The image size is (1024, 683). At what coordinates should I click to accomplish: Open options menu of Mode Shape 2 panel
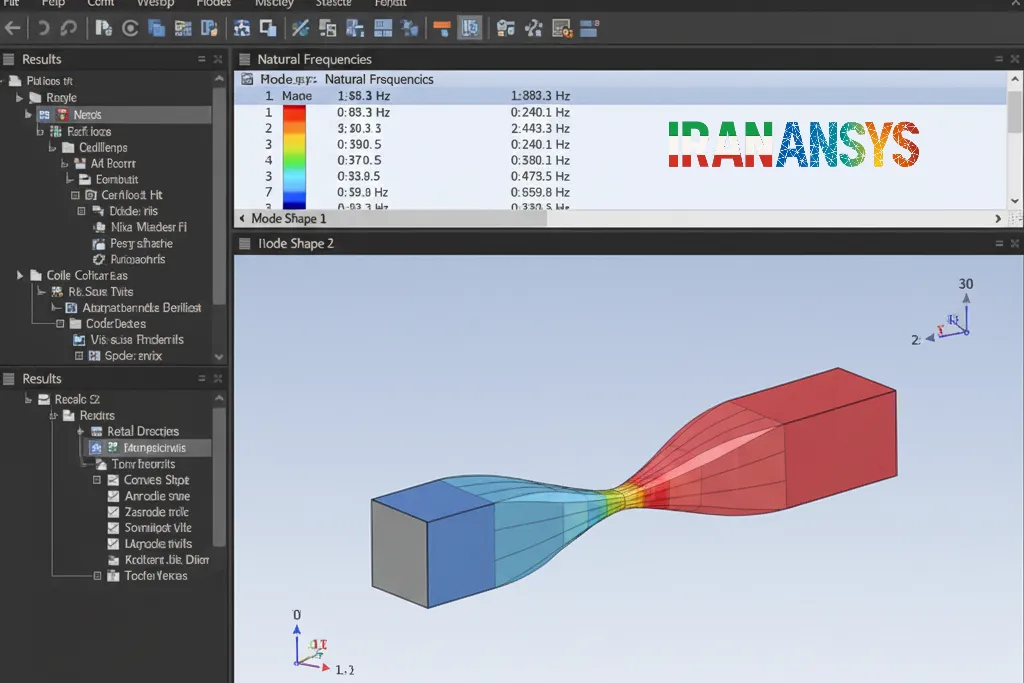(999, 244)
